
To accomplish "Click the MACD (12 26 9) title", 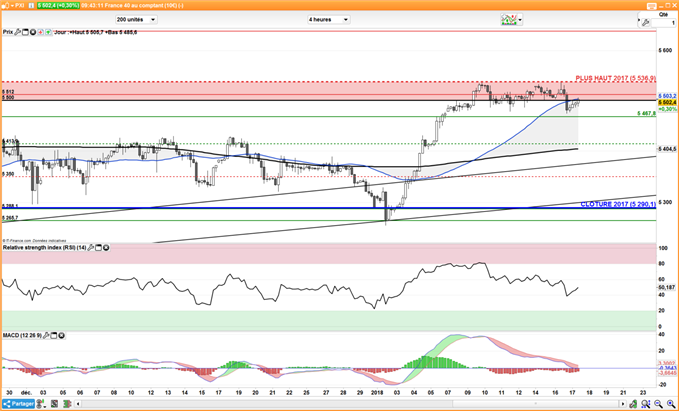I will click(23, 336).
